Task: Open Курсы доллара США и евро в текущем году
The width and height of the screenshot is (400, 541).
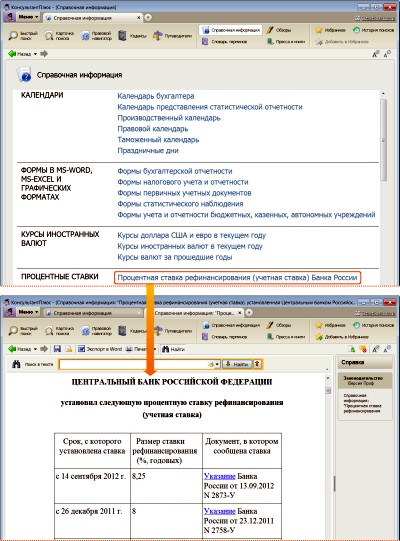Action: pyautogui.click(x=192, y=235)
